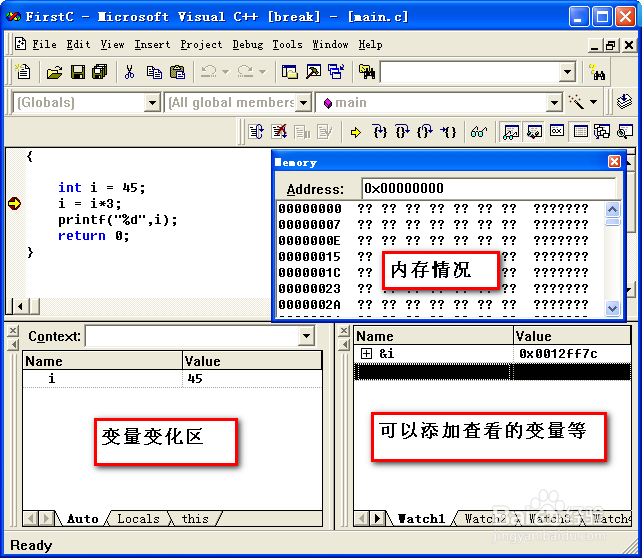This screenshot has width=642, height=558.
Task: Click the Memory Address input field
Action: point(488,188)
